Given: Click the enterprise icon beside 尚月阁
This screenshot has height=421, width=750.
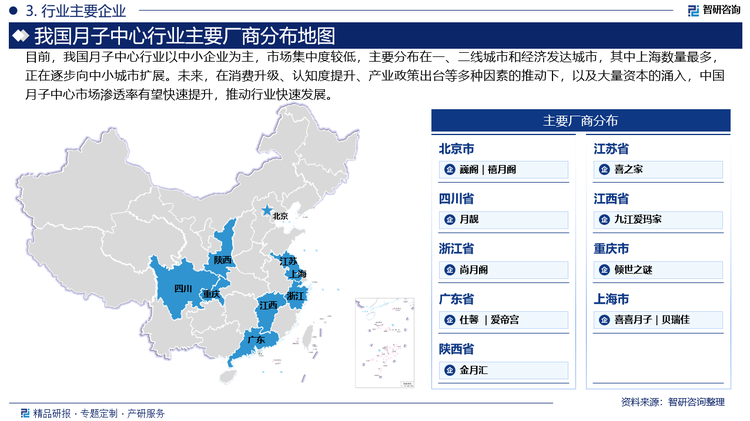Looking at the screenshot, I should click(450, 270).
